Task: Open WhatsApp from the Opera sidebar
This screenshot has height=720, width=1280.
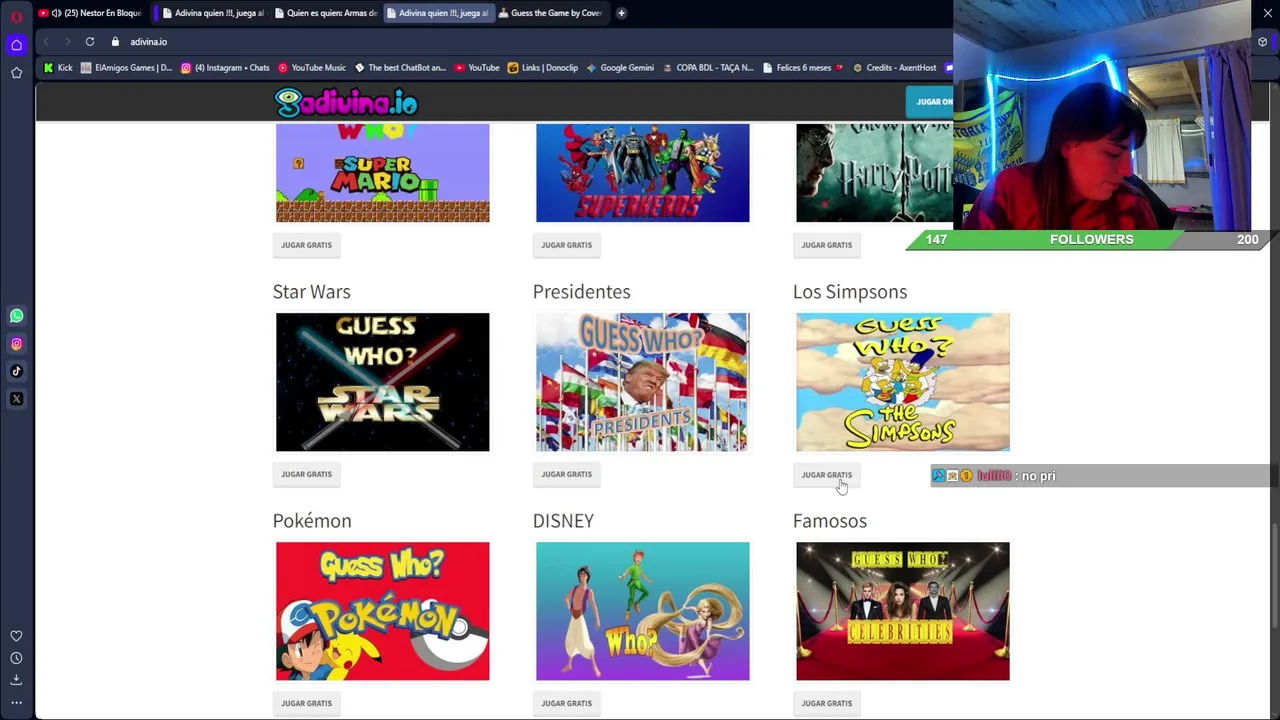Action: (16, 316)
